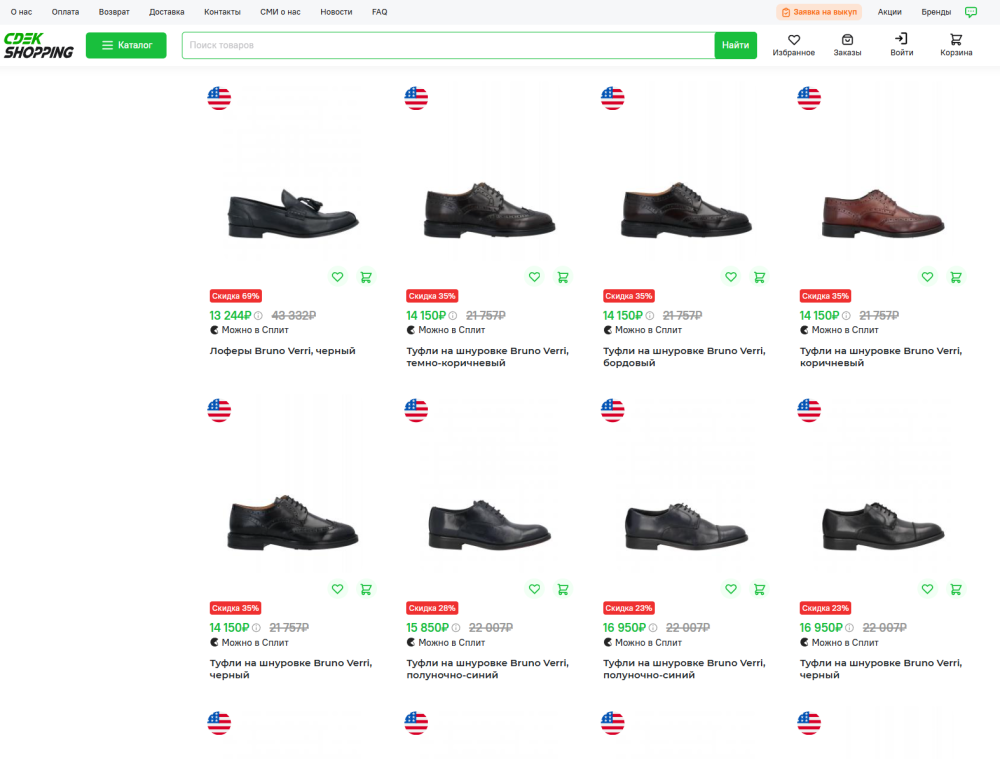Focus the Поиск товаров search field
The height and width of the screenshot is (759, 1000).
coord(447,45)
